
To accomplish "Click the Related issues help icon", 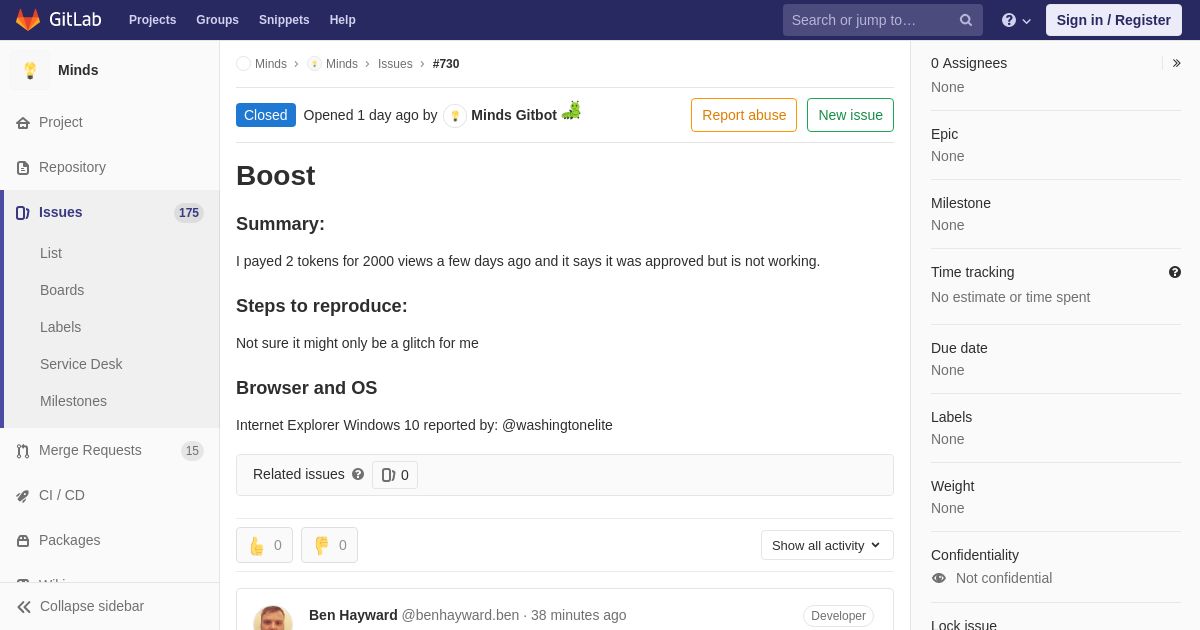I will (x=358, y=474).
